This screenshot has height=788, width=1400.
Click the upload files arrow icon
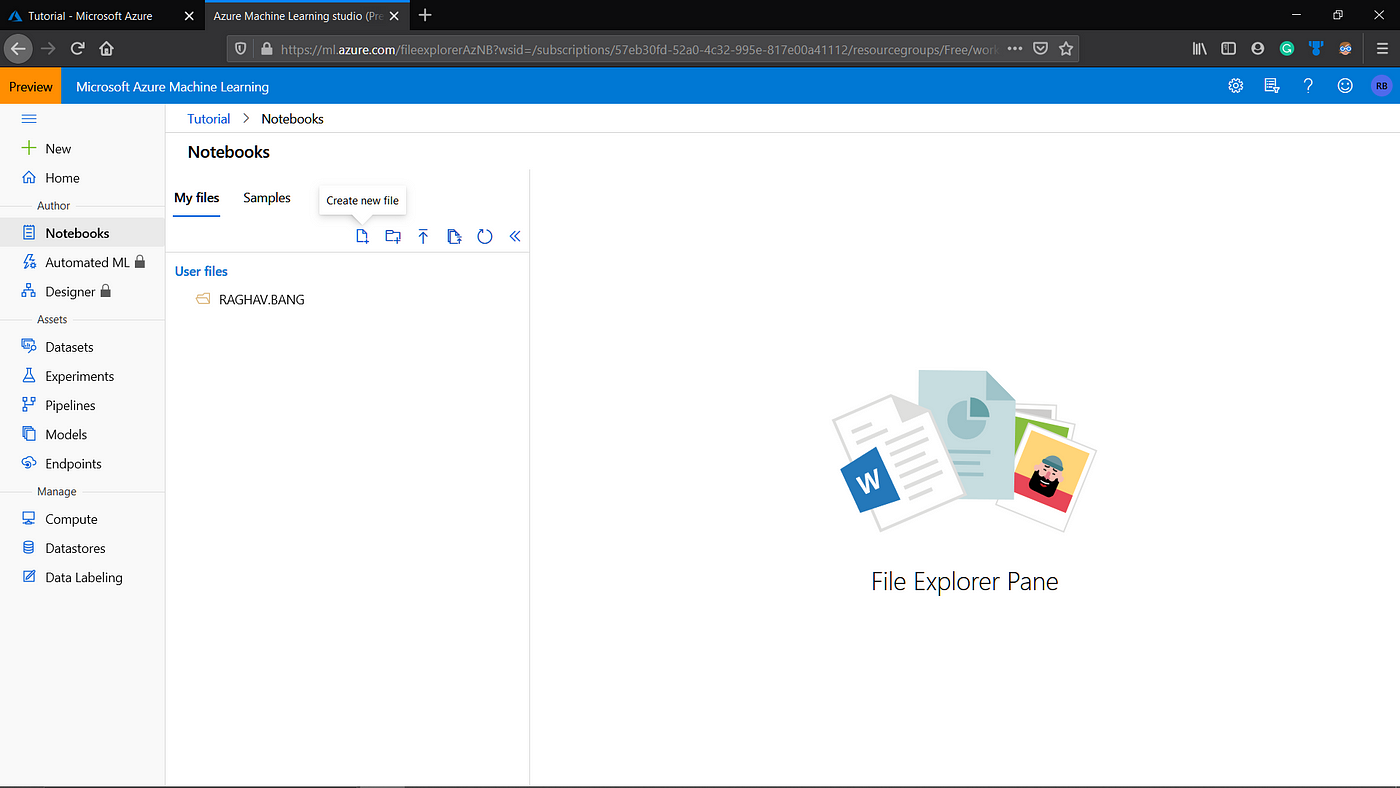(423, 237)
